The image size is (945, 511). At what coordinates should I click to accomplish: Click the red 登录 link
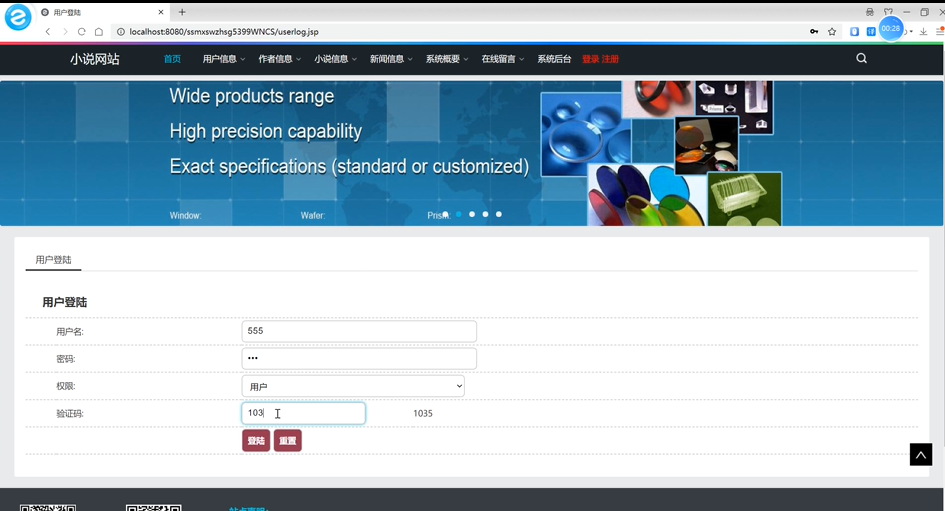click(591, 59)
